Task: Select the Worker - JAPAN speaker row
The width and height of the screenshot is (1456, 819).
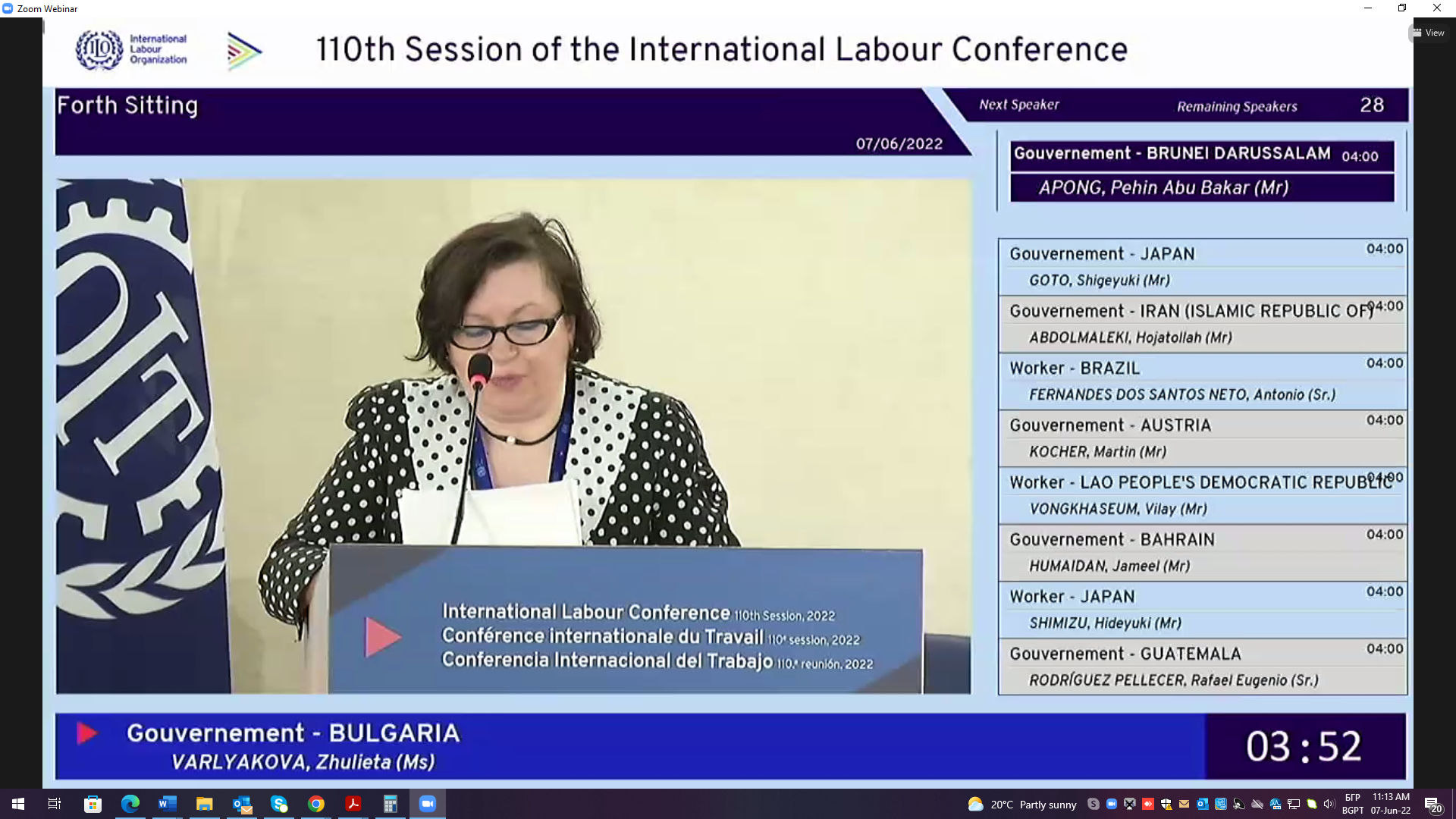Action: click(1203, 610)
